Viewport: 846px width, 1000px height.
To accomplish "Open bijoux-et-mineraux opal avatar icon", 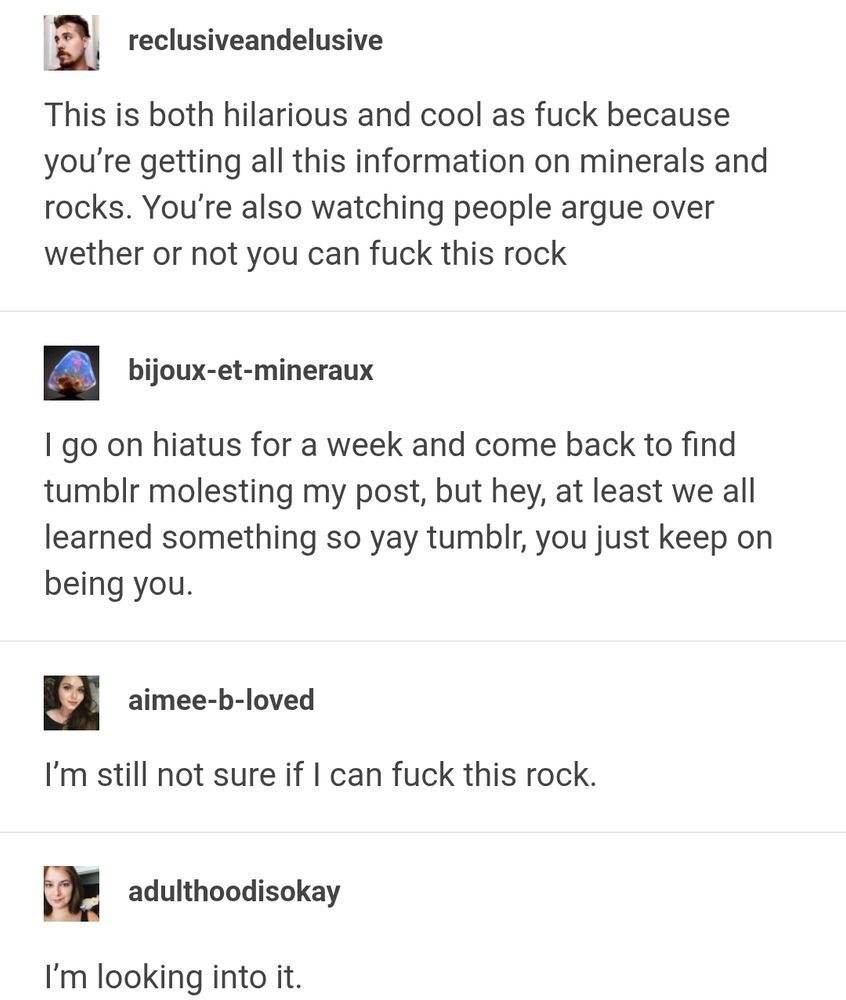I will coord(71,372).
